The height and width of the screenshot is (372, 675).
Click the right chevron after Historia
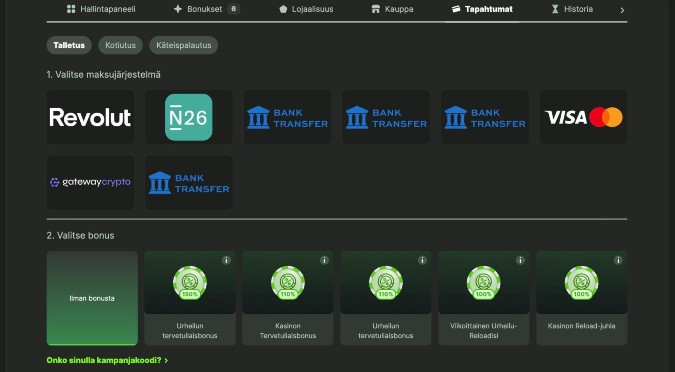coord(622,10)
